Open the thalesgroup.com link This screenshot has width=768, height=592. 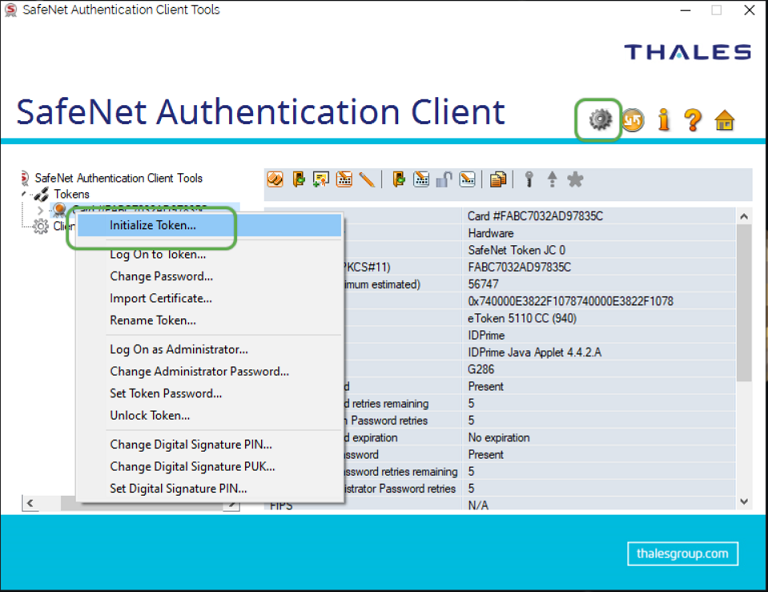682,553
